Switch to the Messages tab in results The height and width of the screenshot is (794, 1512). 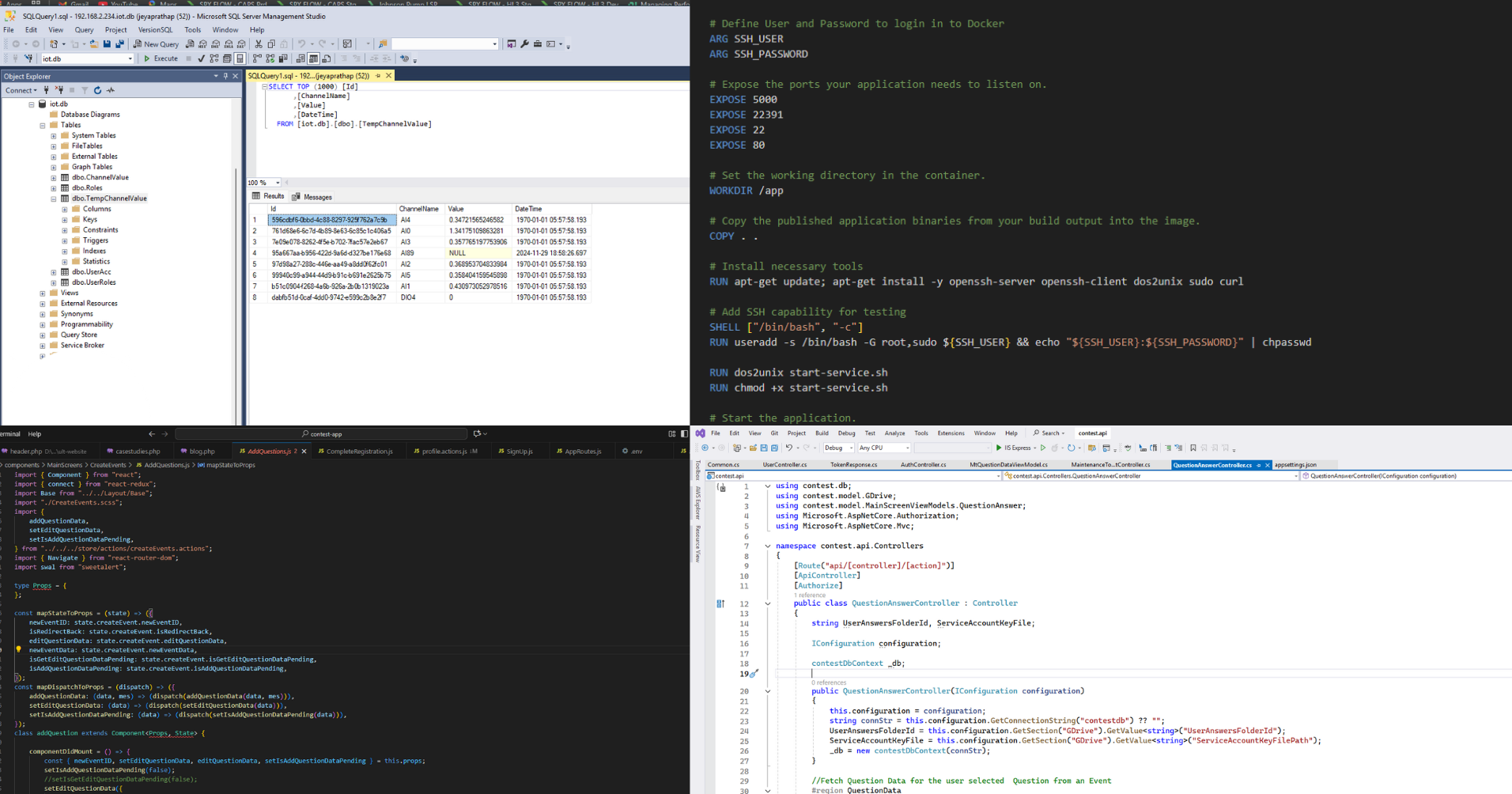312,197
